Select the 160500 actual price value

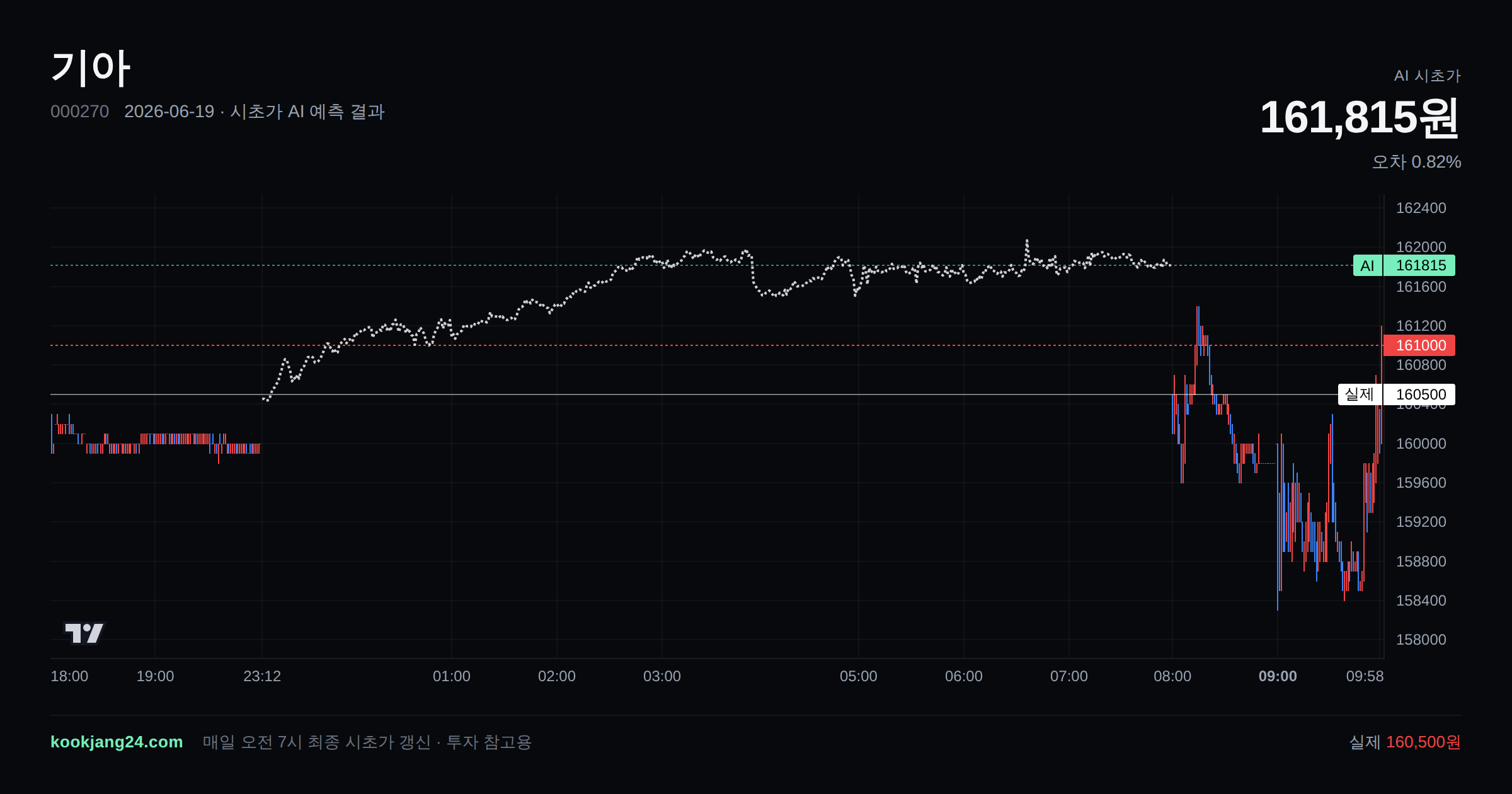click(1420, 394)
